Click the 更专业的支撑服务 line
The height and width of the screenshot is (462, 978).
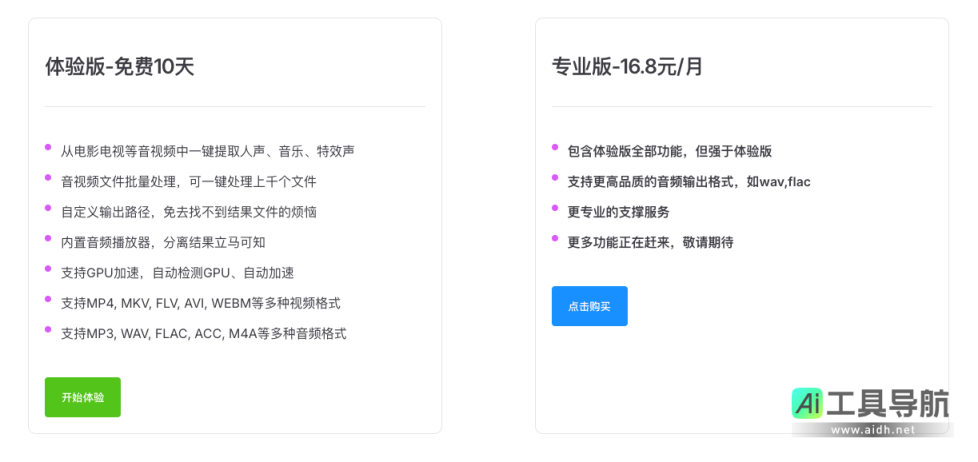tap(618, 212)
